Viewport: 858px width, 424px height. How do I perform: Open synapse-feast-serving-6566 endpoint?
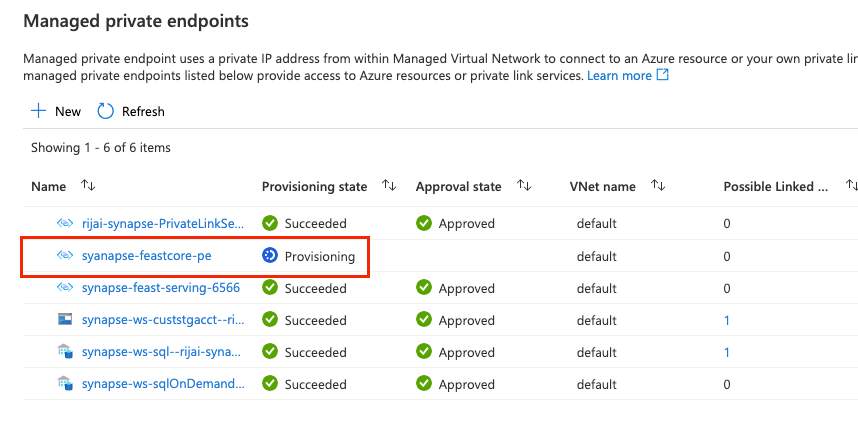[x=161, y=288]
